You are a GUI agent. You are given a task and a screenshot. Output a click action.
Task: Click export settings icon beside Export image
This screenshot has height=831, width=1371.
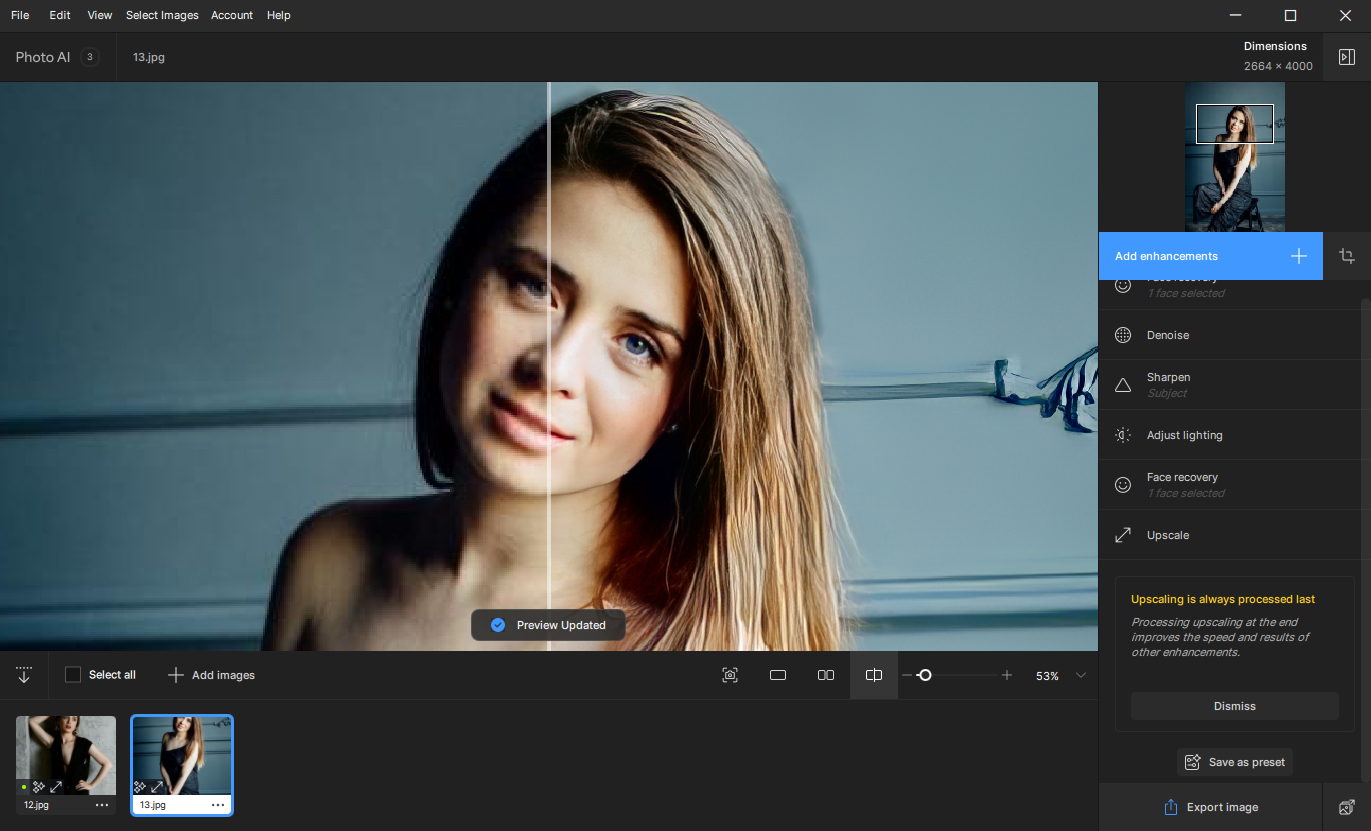pos(1346,807)
